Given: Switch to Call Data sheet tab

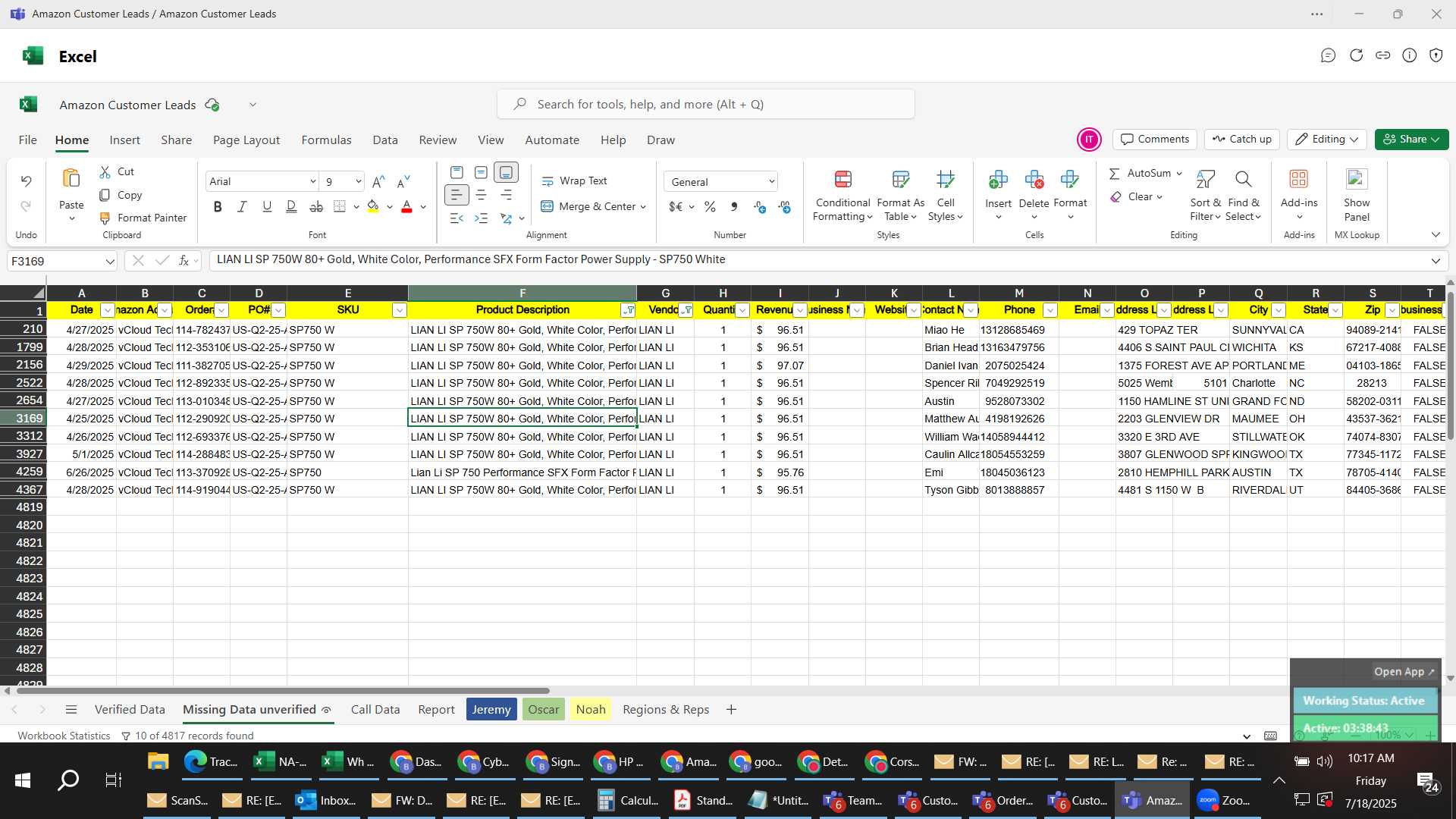Looking at the screenshot, I should (375, 710).
